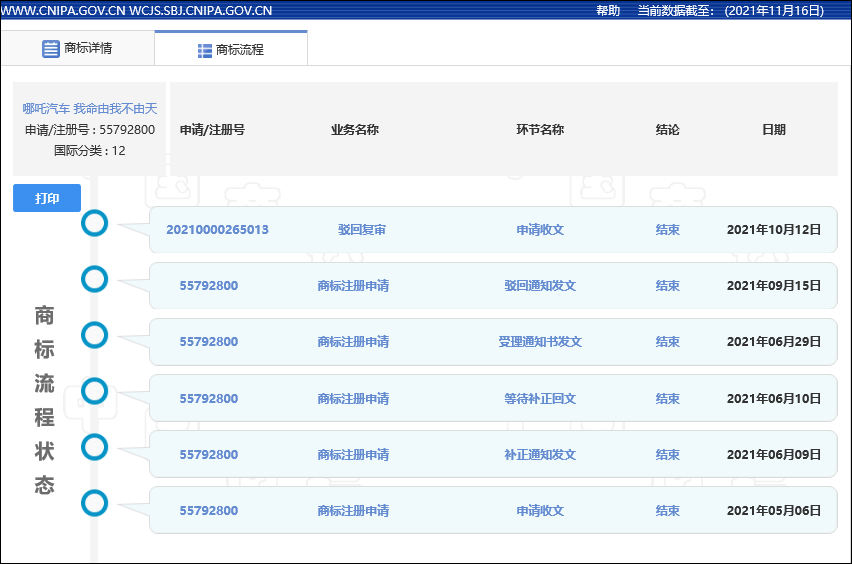Open application number 20210000265013 link
Viewport: 852px width, 564px height.
click(x=217, y=230)
